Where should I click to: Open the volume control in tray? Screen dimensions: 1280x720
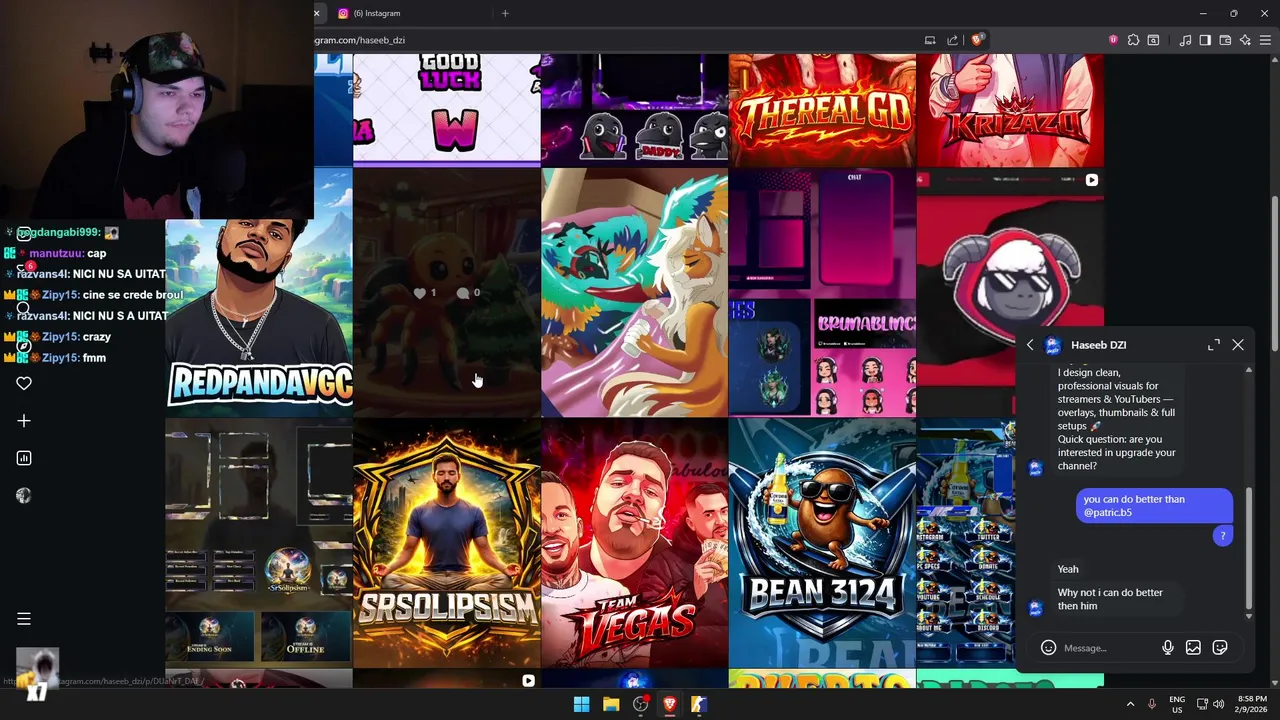tap(1219, 704)
